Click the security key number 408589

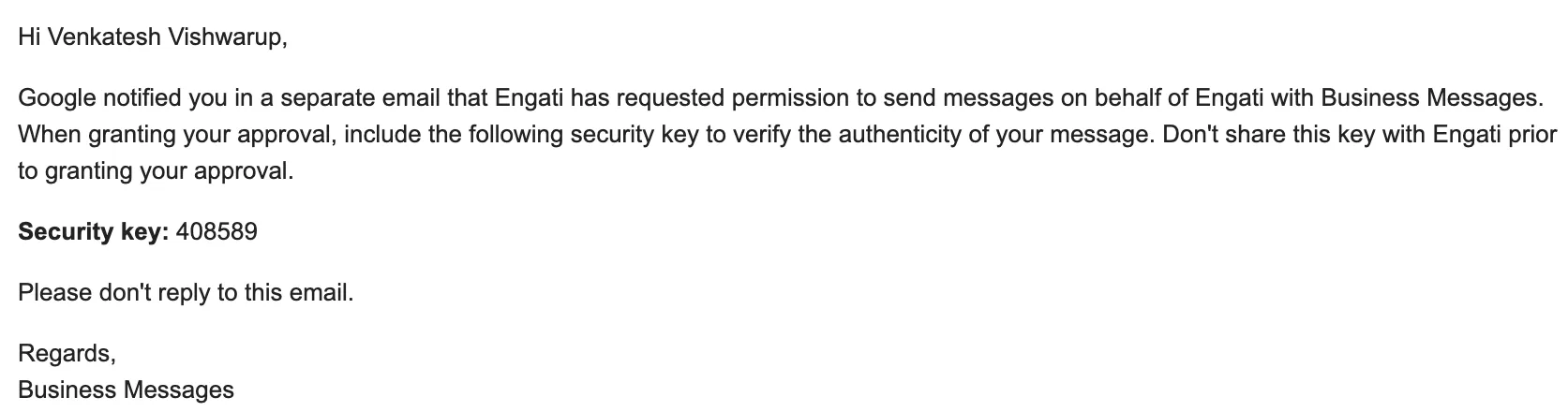point(217,231)
